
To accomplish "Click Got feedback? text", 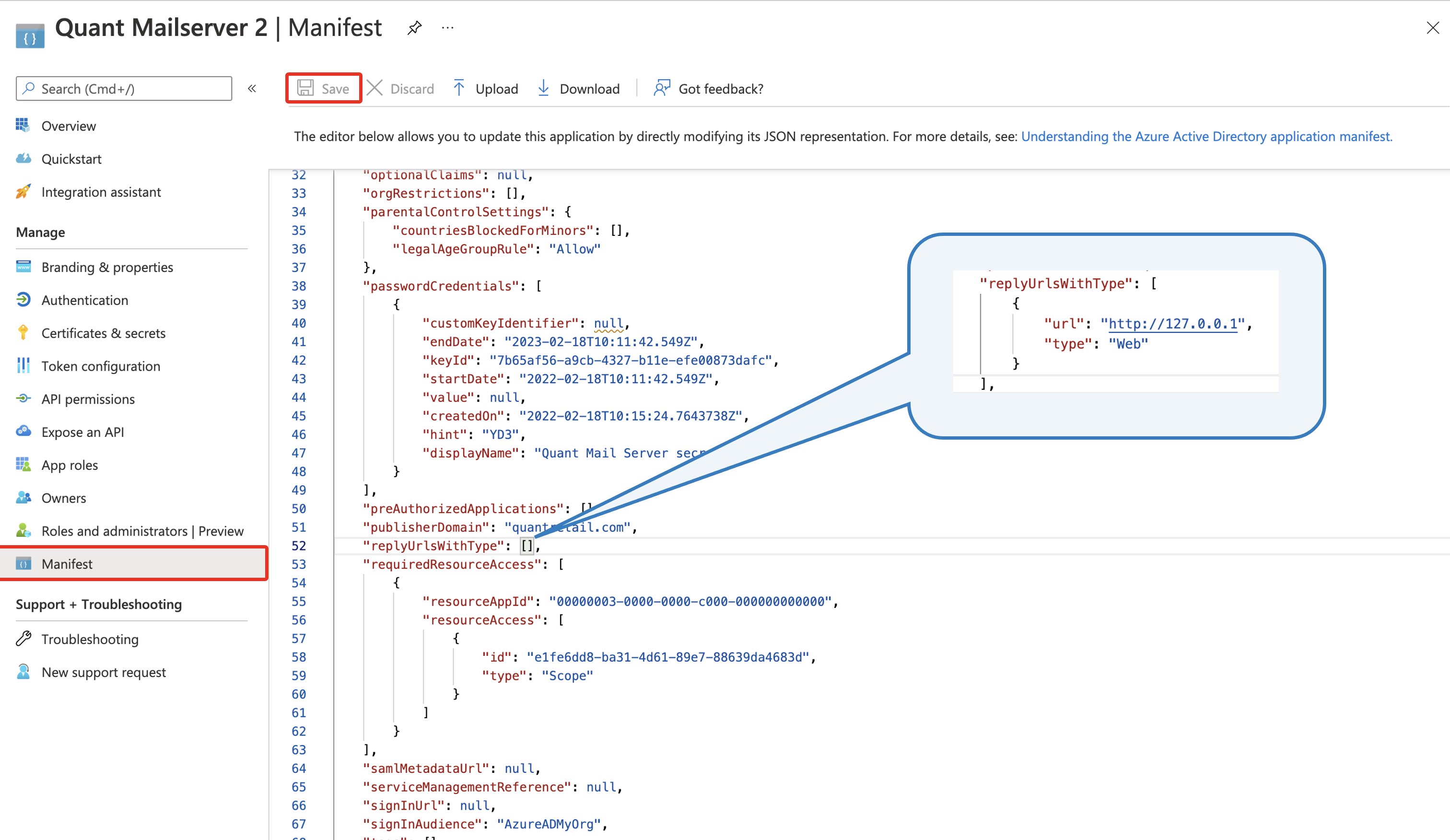I will click(721, 89).
